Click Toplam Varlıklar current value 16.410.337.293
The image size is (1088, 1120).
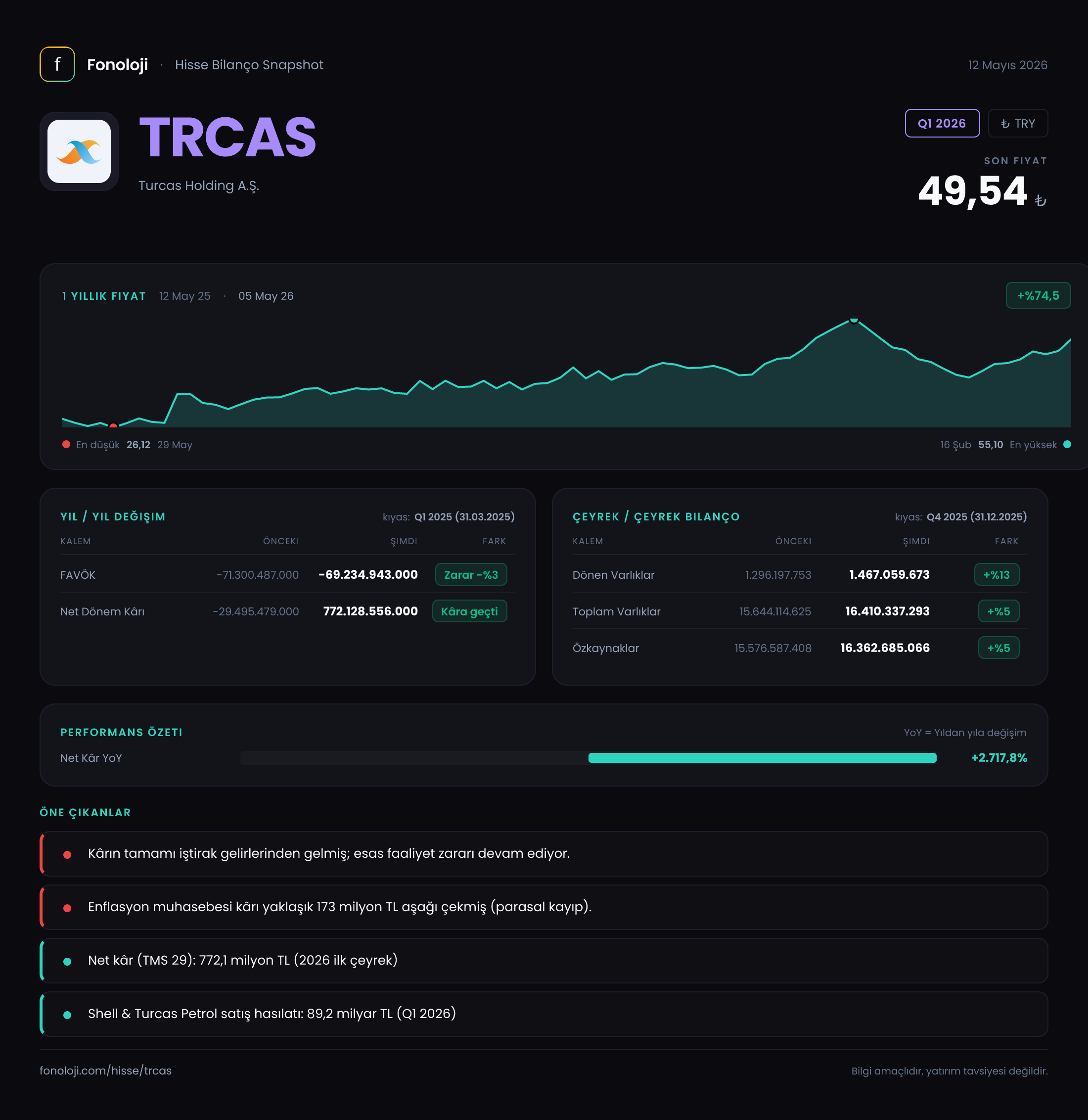pos(887,611)
